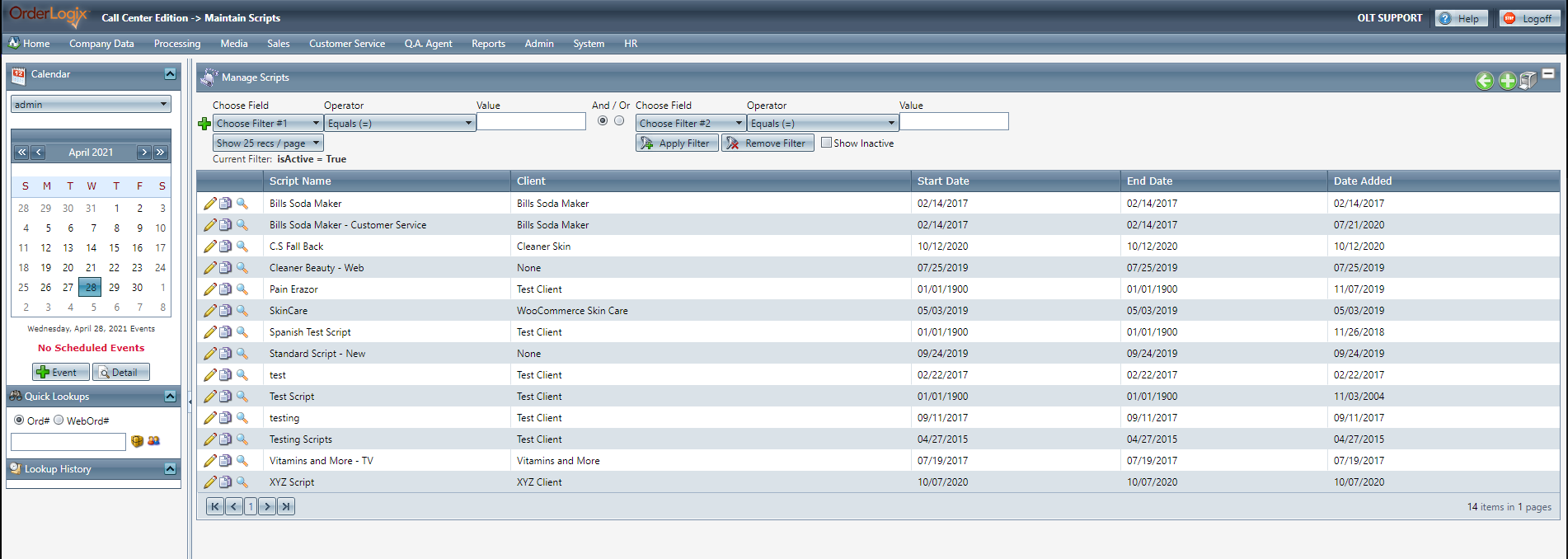Click the Apply Filter button
1568x559 pixels.
(x=677, y=143)
